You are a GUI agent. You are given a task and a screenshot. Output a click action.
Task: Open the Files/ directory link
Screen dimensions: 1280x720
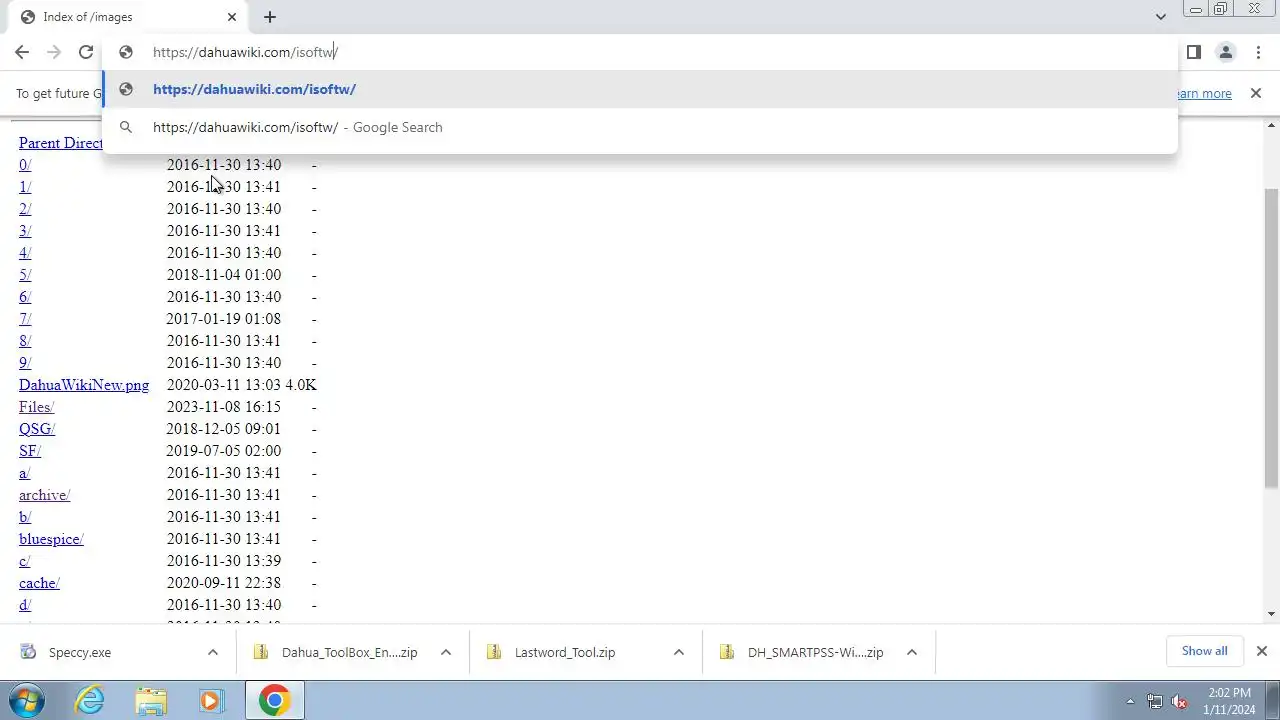[36, 407]
